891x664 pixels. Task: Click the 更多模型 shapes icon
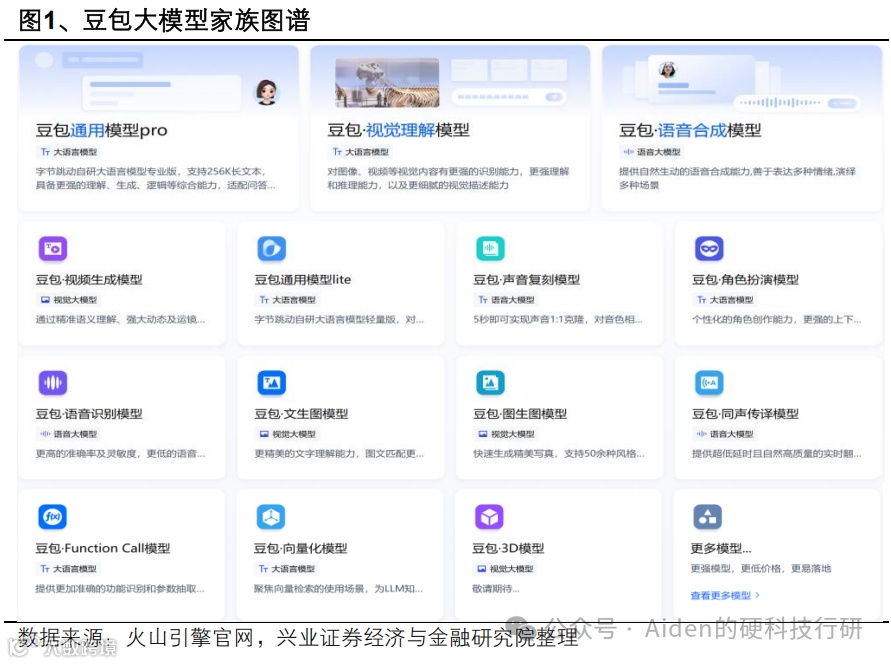[707, 517]
